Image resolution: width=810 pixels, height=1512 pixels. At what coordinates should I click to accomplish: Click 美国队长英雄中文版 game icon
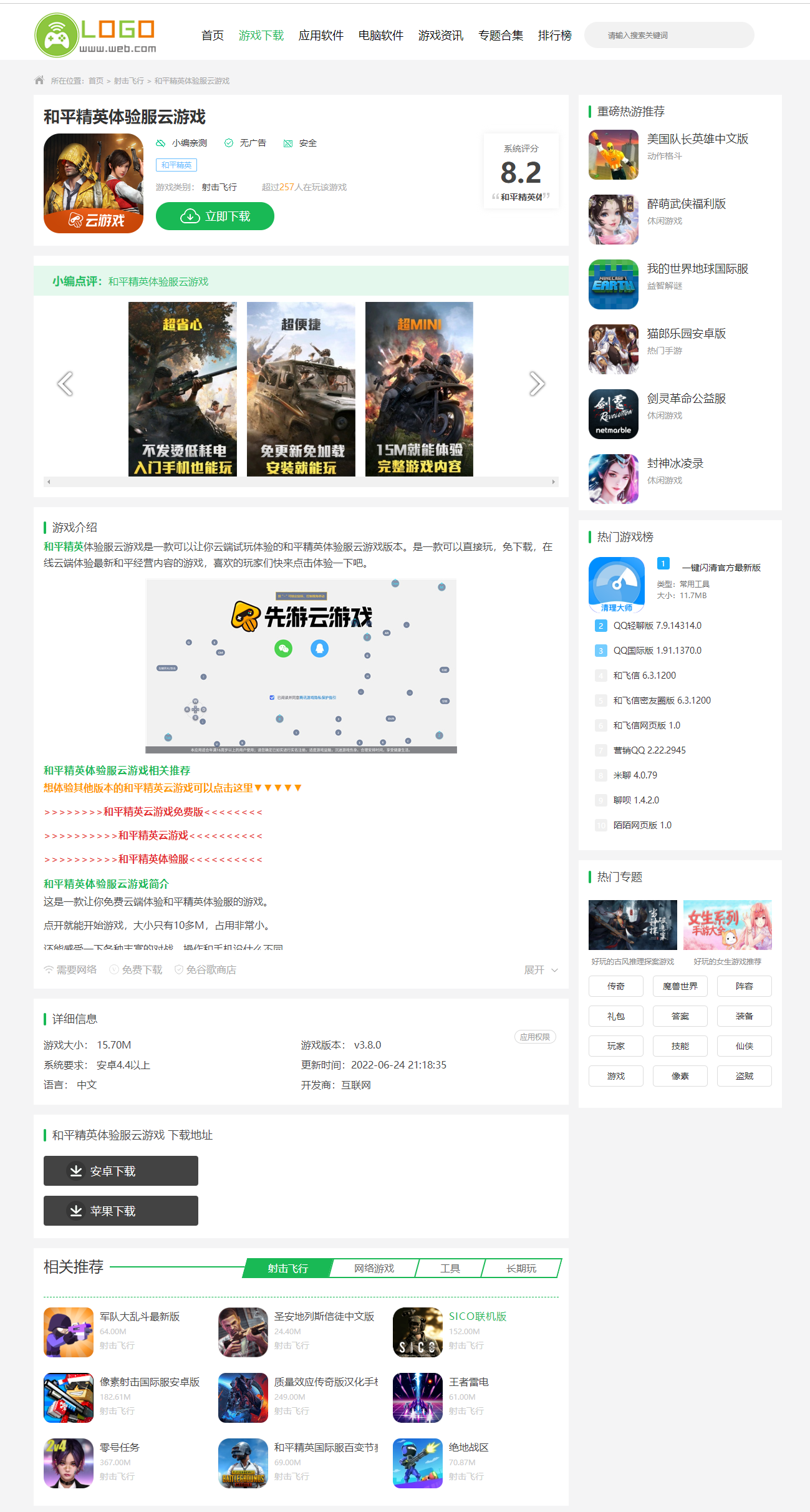(x=614, y=155)
